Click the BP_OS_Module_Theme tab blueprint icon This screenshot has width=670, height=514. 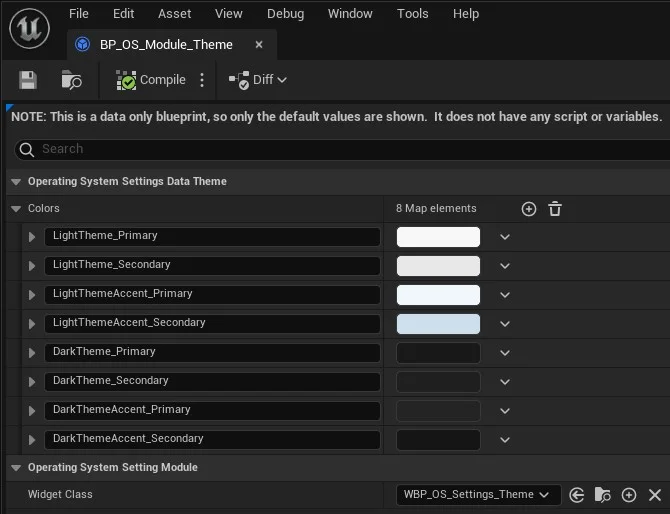82,44
